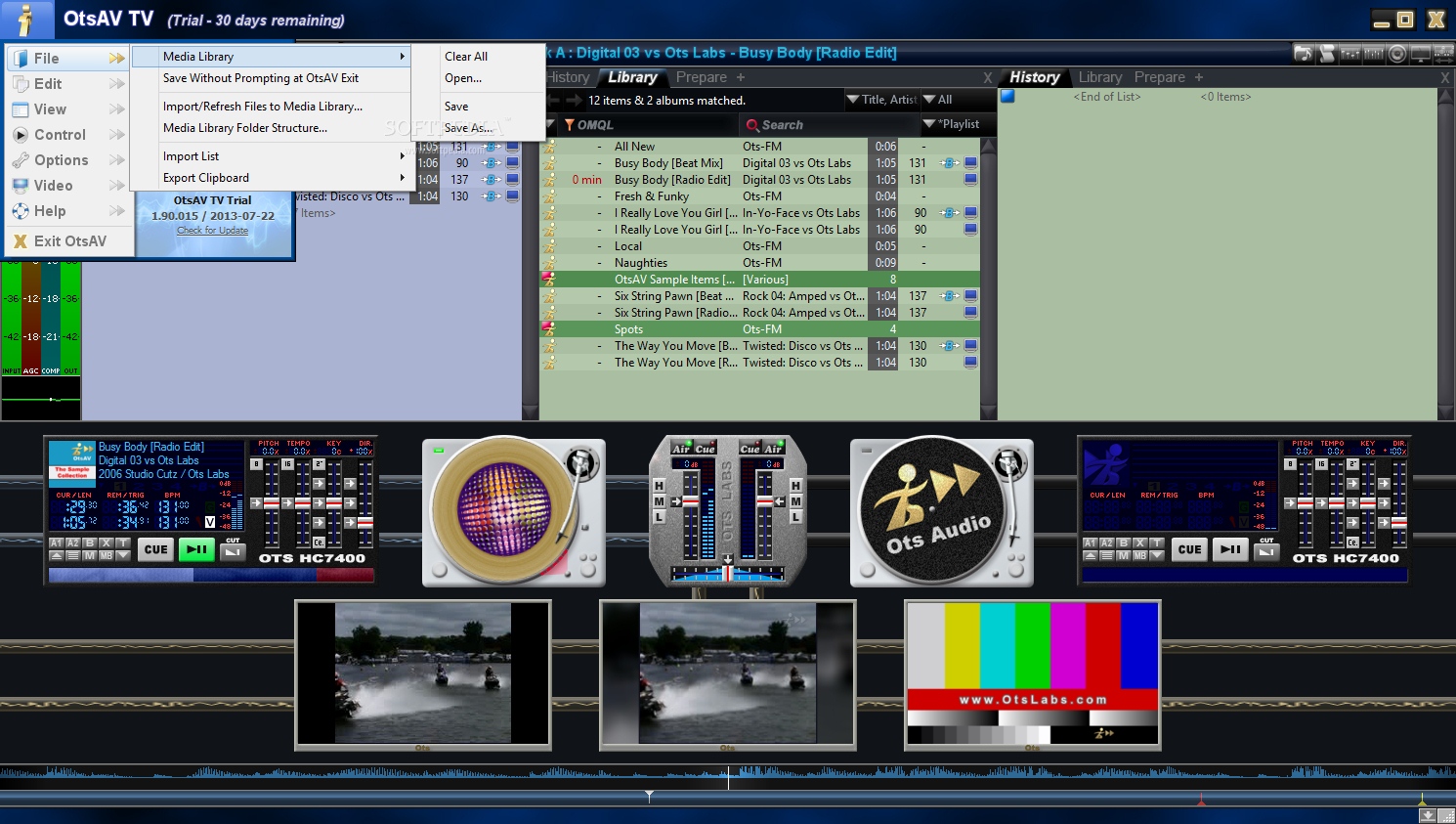Click the speaker icon in the top toolbar

pyautogui.click(x=1397, y=54)
